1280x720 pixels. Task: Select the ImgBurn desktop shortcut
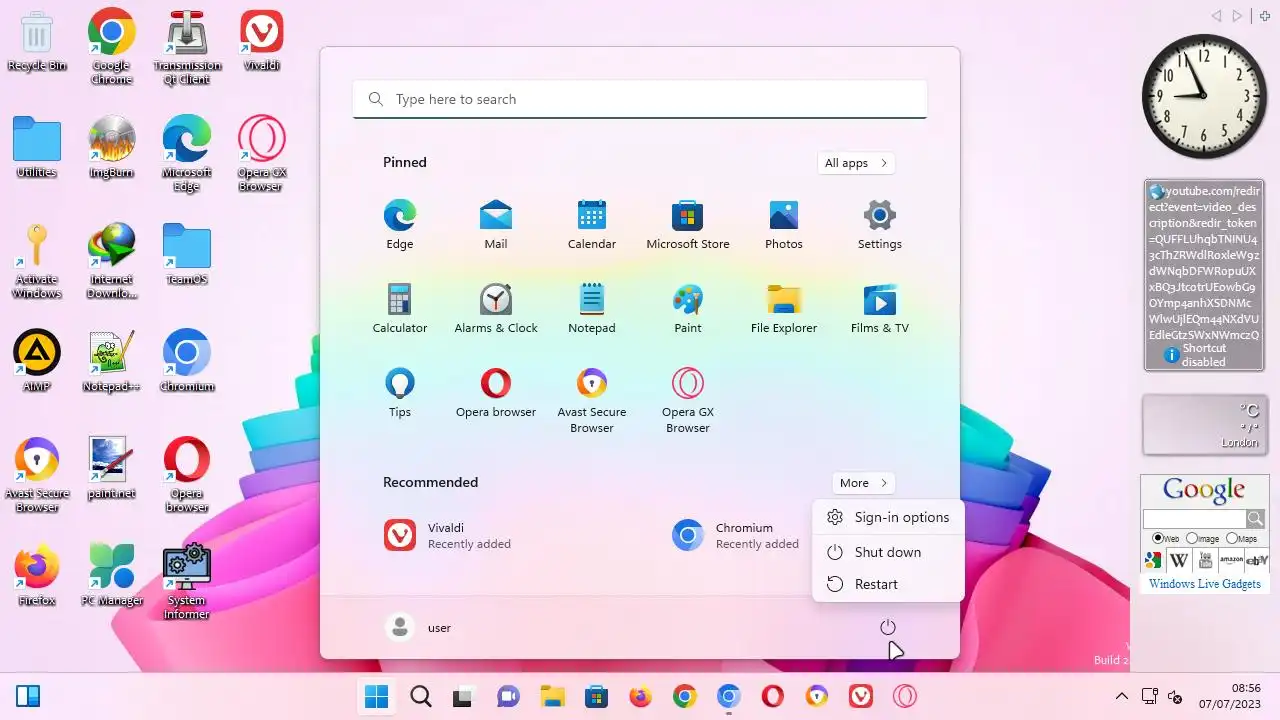[112, 147]
